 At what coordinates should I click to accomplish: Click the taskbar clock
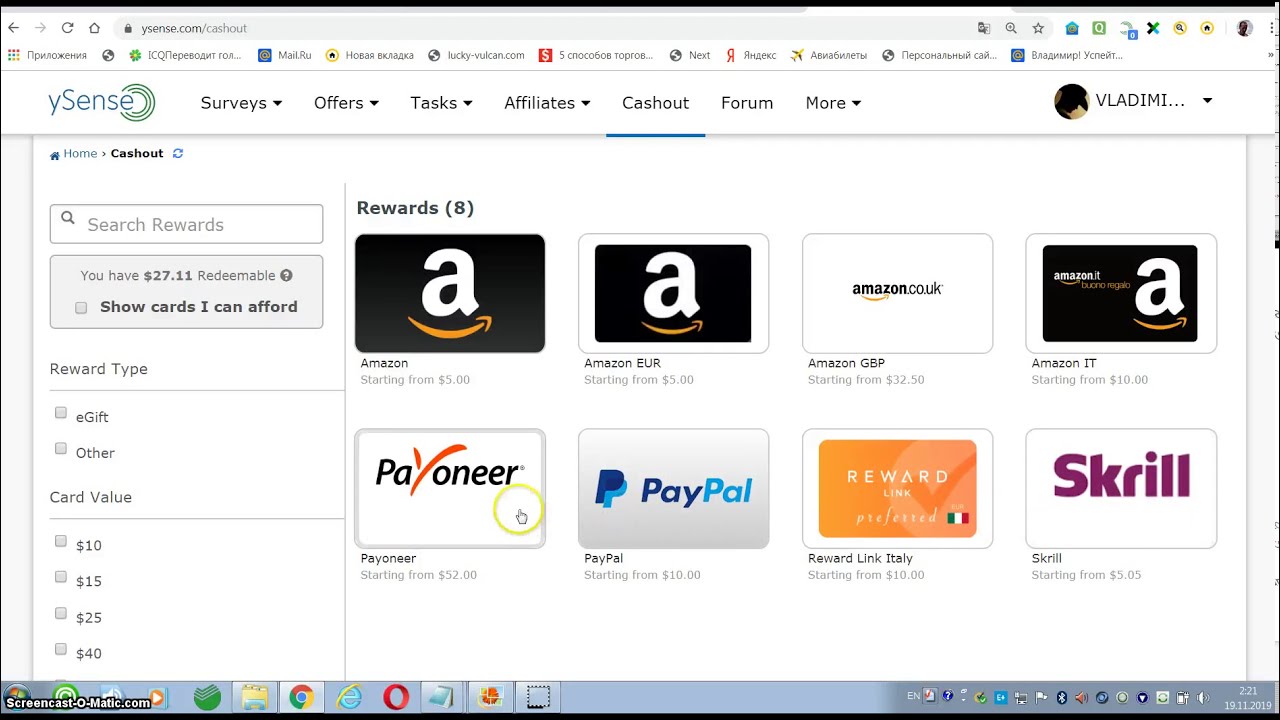click(x=1247, y=698)
